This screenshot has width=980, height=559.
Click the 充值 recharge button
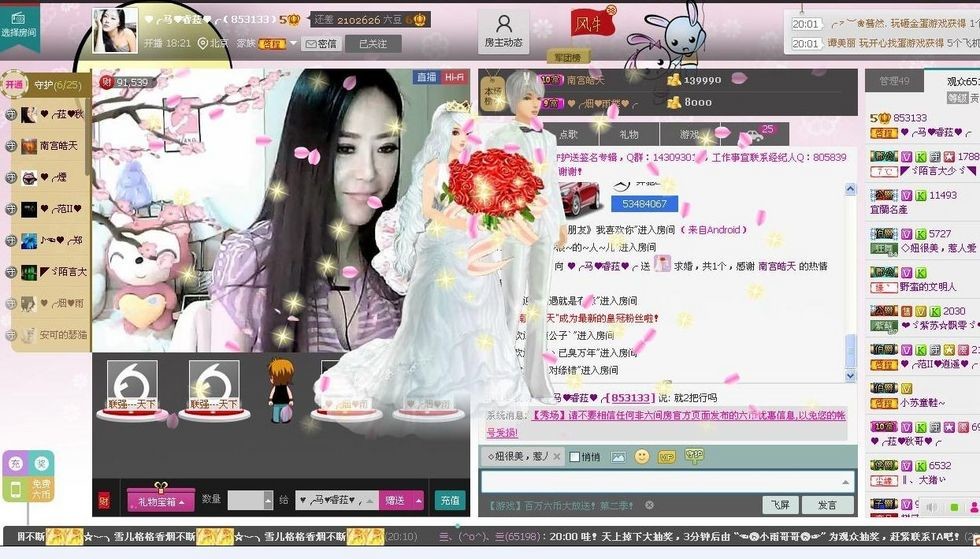coord(450,500)
